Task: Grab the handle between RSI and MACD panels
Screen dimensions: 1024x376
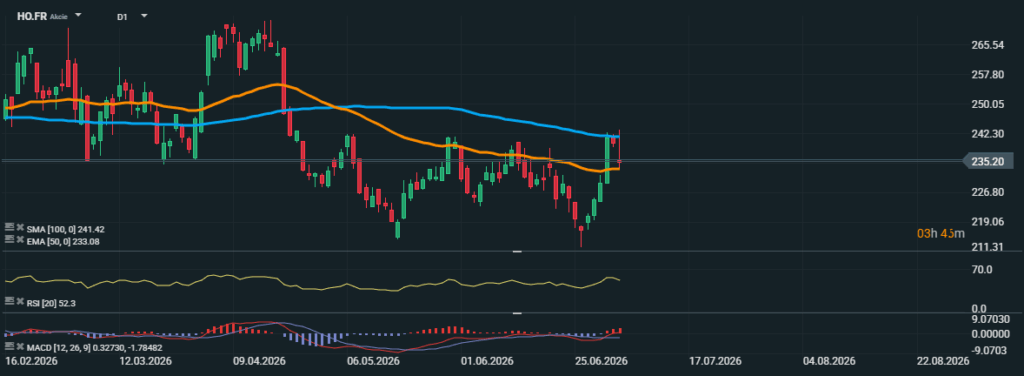Action: (517, 313)
